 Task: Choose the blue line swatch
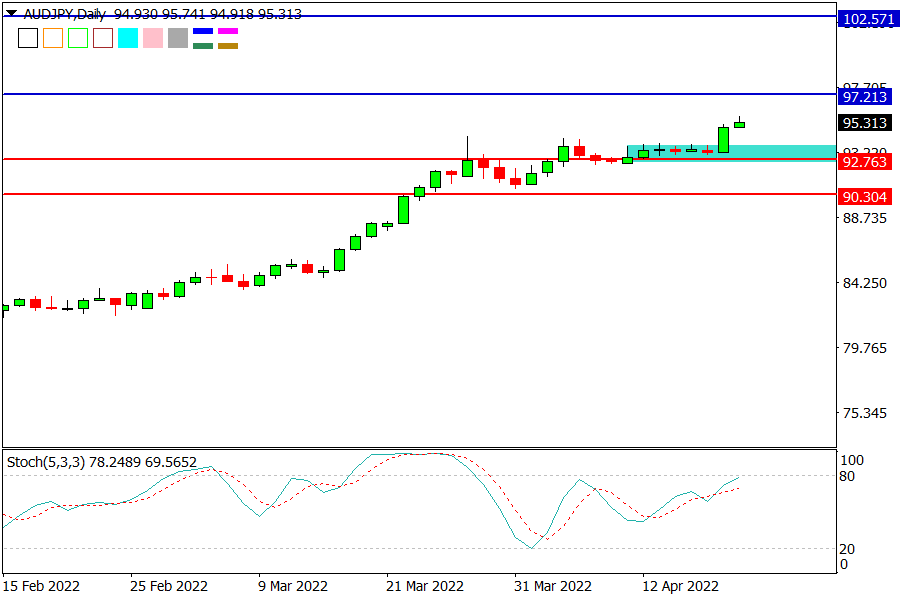point(203,31)
